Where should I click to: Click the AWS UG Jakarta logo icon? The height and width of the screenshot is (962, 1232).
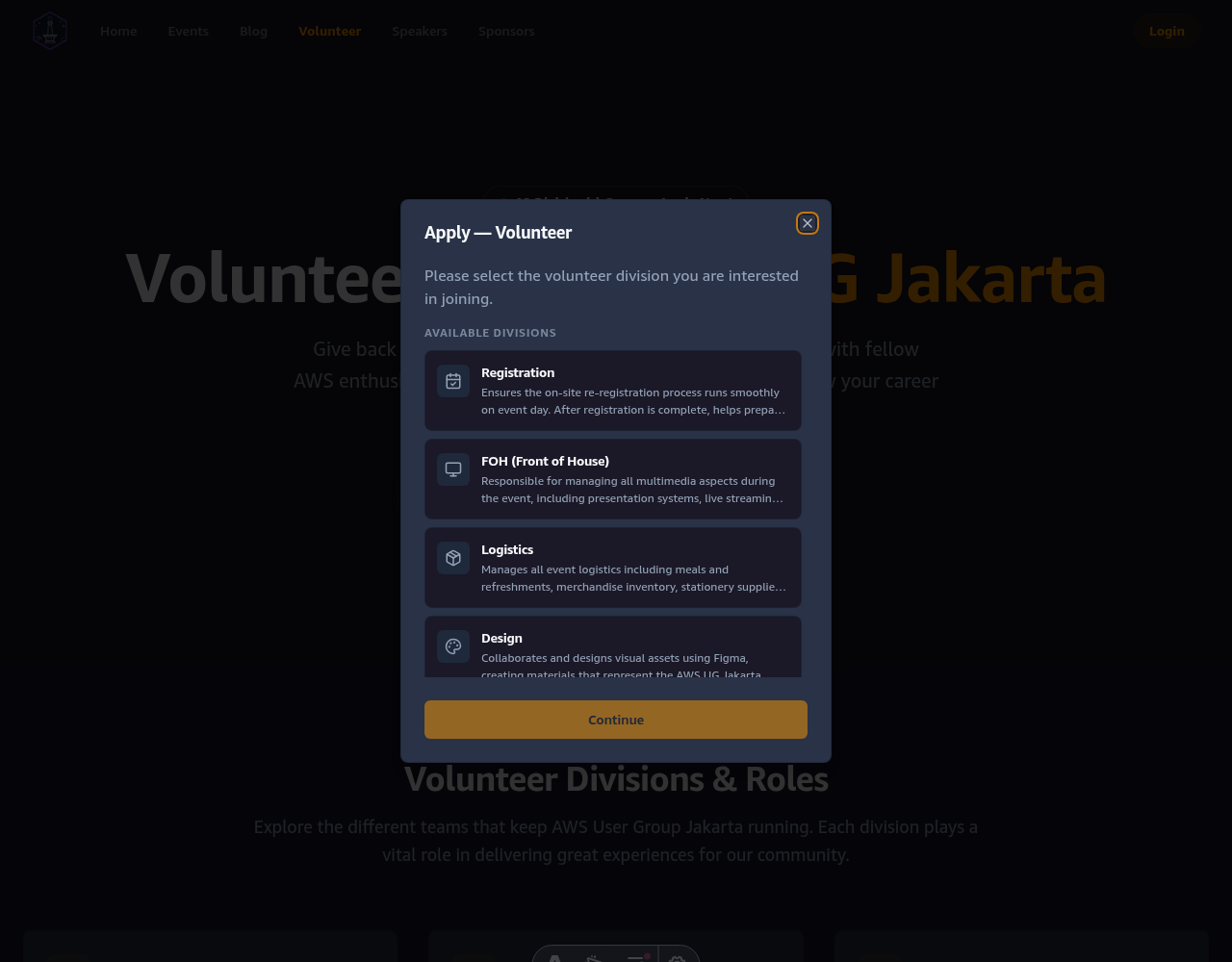click(50, 31)
